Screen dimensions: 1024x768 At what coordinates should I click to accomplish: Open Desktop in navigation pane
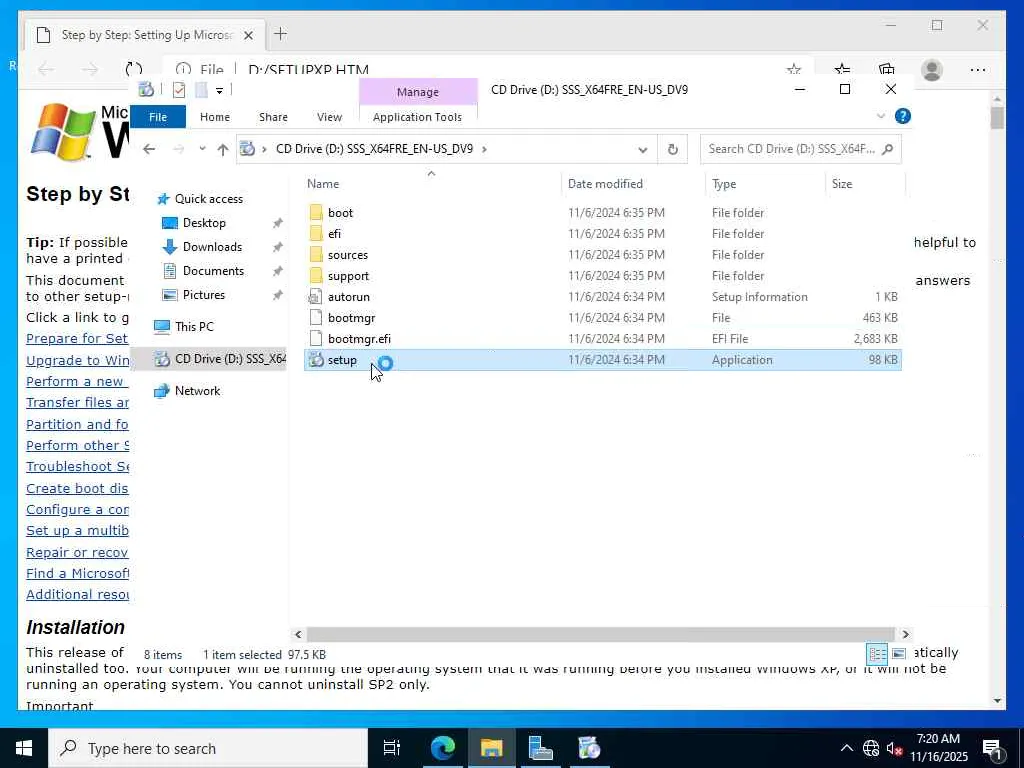204,223
